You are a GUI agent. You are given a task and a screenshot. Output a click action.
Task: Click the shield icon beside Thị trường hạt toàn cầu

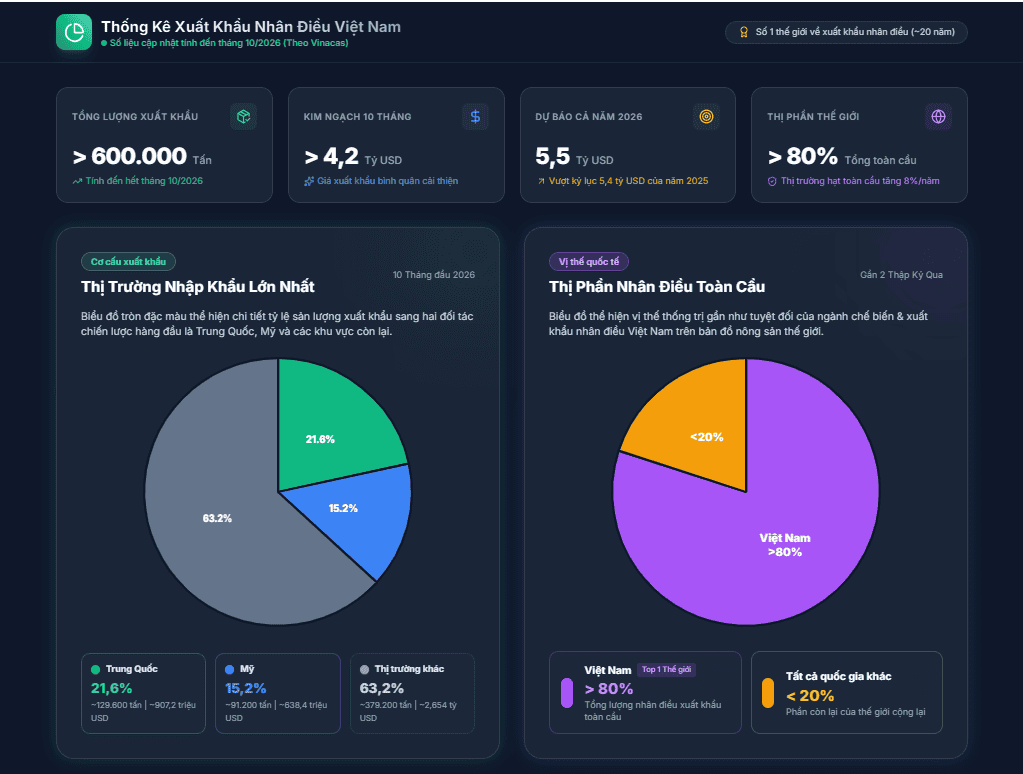click(x=772, y=181)
